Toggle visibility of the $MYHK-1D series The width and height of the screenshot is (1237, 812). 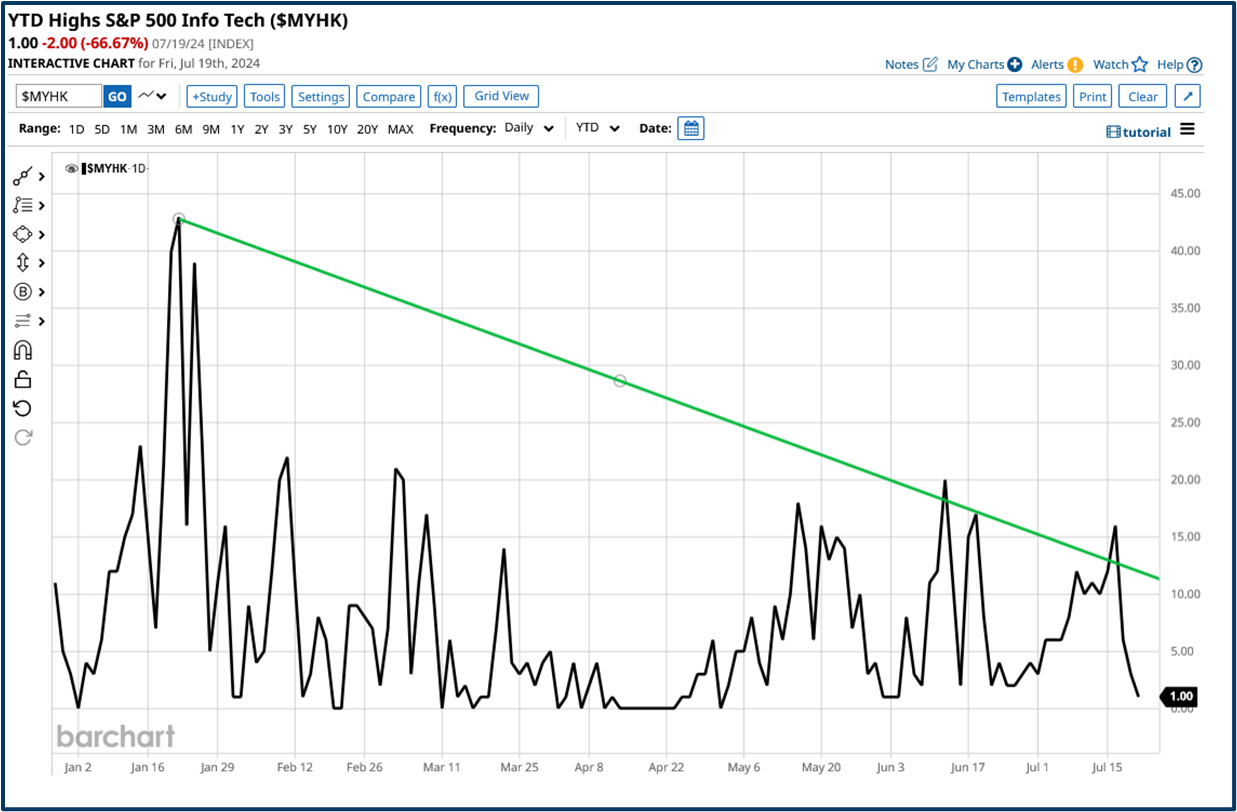tap(70, 168)
